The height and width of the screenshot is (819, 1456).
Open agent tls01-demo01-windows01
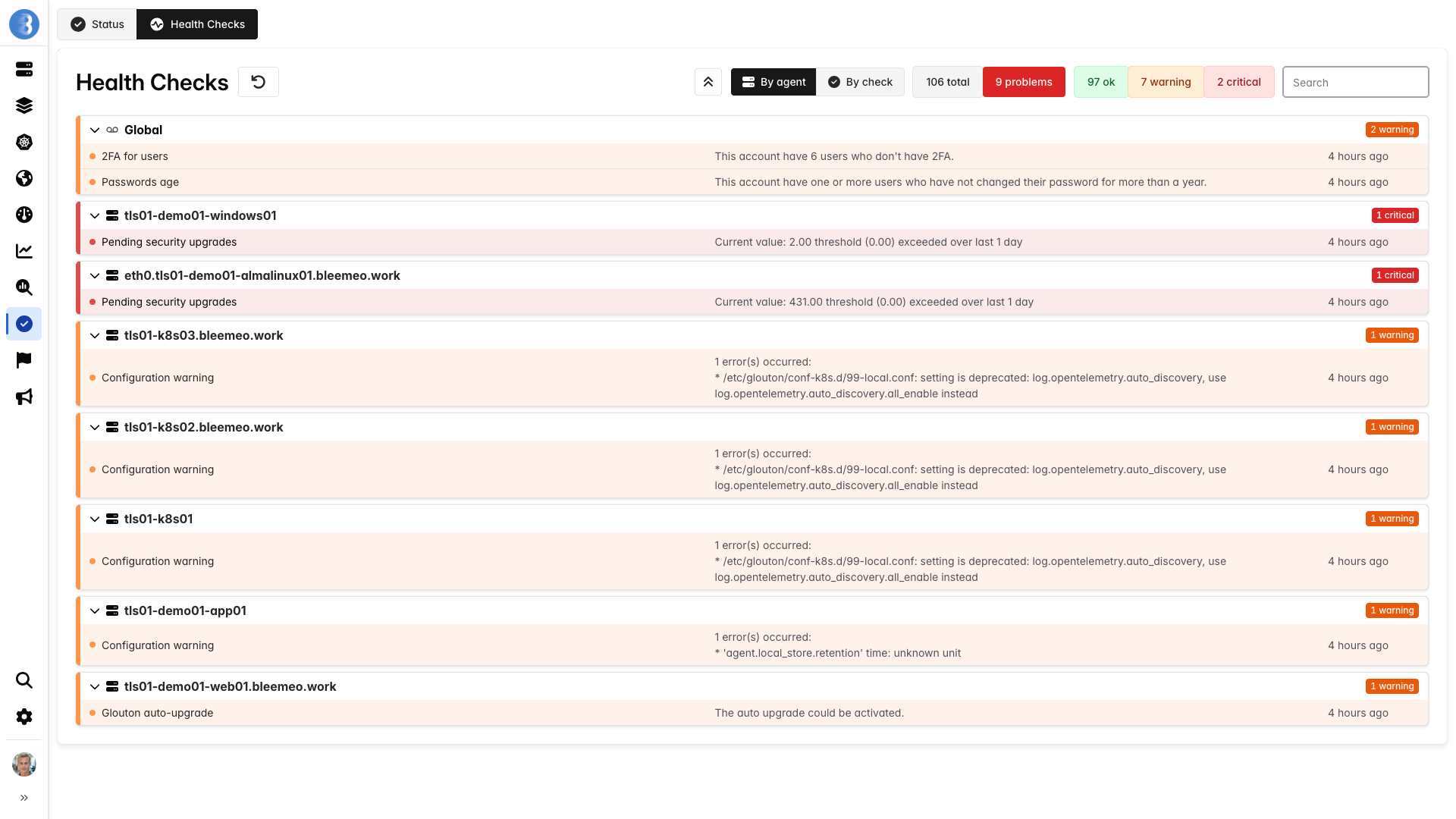[200, 215]
